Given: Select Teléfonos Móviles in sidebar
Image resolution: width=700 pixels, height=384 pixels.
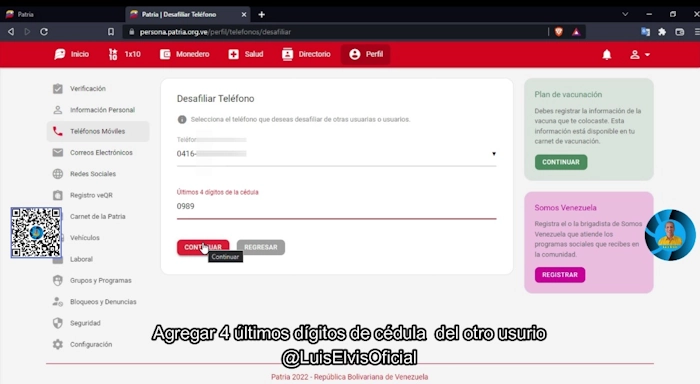Looking at the screenshot, I should tap(98, 131).
